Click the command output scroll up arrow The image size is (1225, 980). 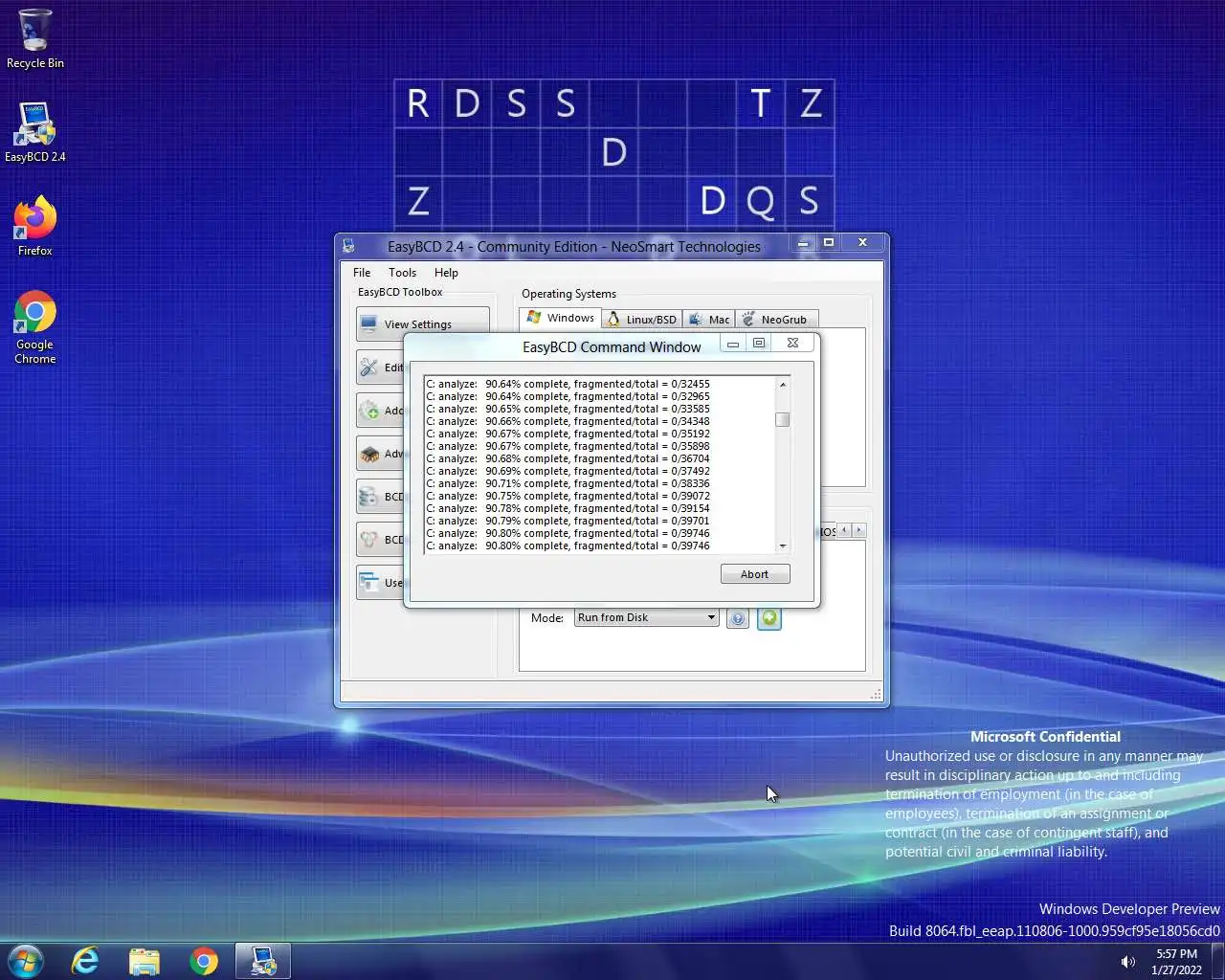[783, 384]
